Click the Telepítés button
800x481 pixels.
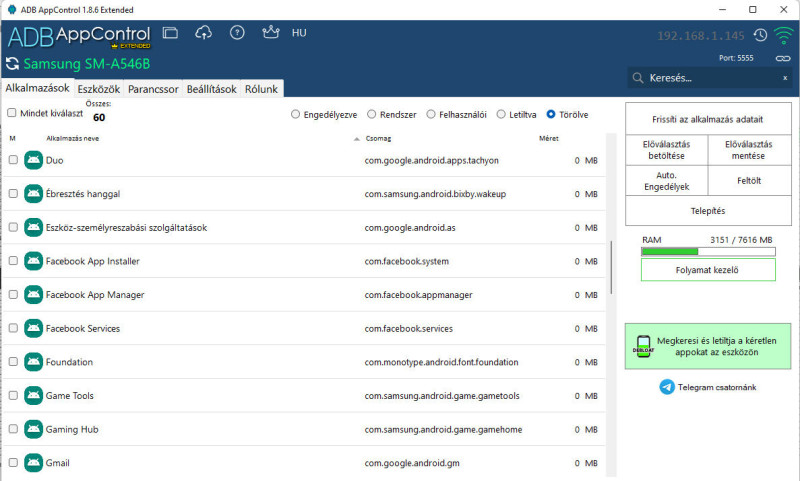point(708,211)
